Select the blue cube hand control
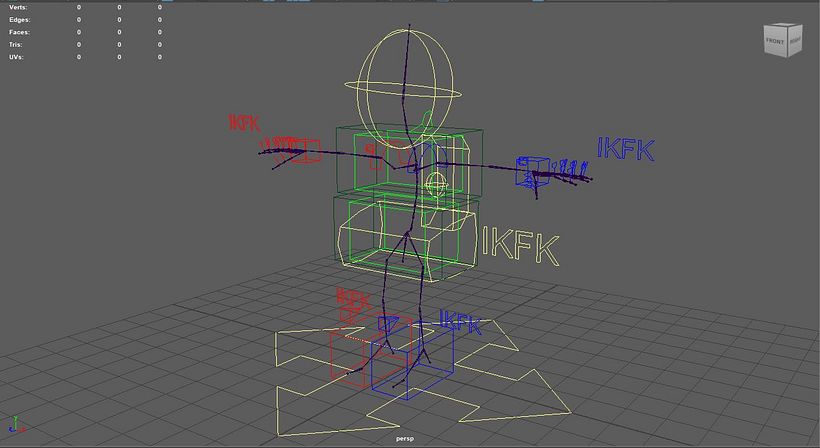The image size is (820, 448). tap(531, 171)
